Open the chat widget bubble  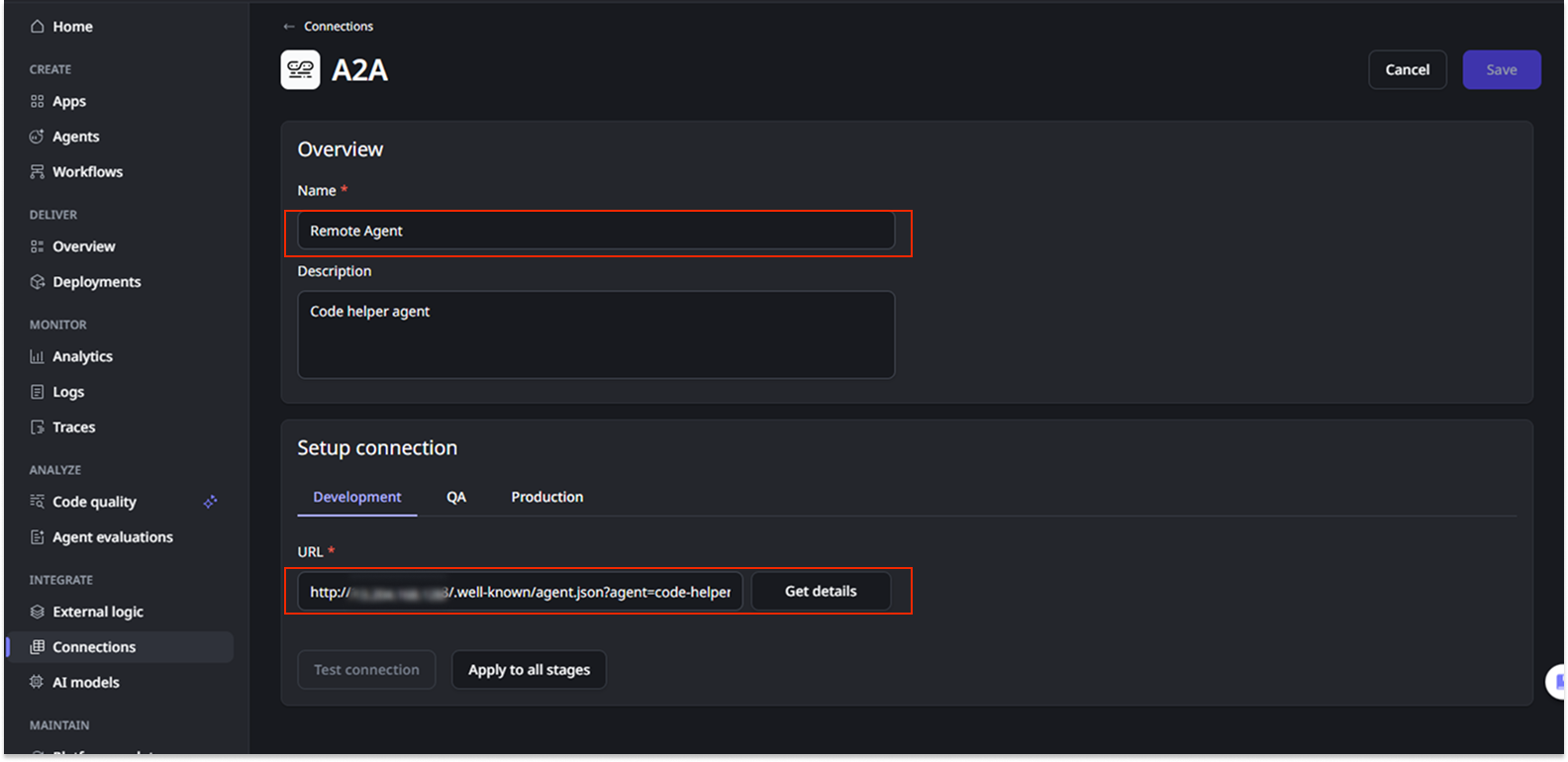(1555, 681)
